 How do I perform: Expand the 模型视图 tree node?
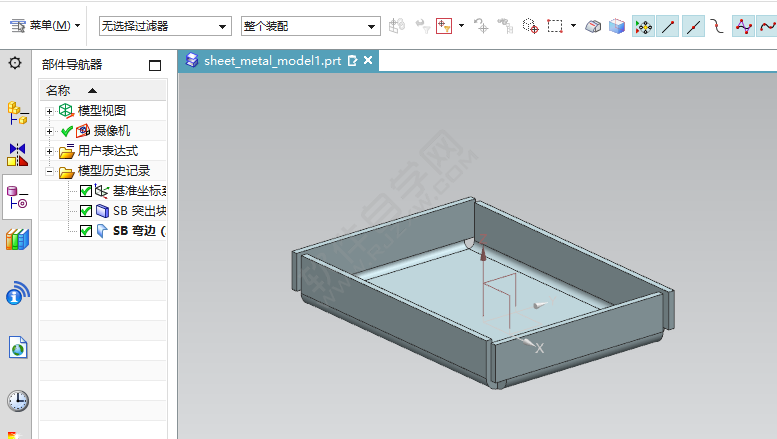(x=50, y=111)
